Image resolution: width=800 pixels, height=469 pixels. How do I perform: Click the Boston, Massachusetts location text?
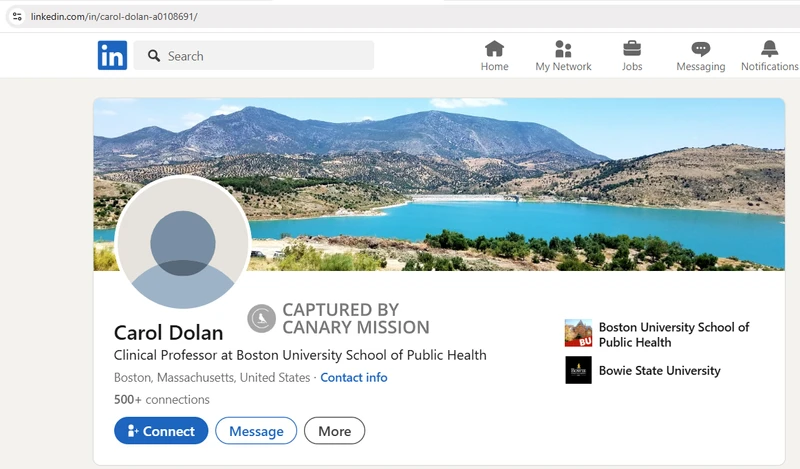point(212,377)
